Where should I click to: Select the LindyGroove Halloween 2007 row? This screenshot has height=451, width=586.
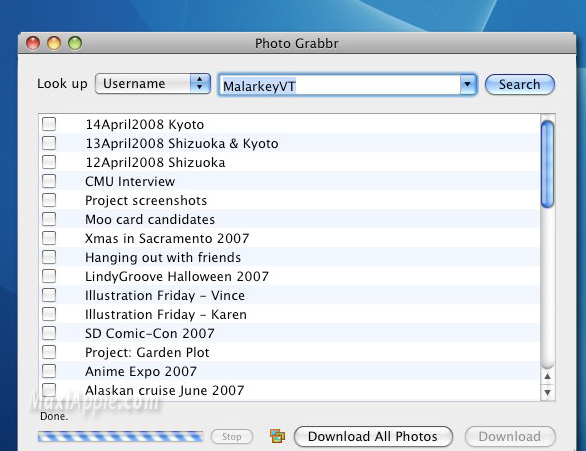coord(289,276)
